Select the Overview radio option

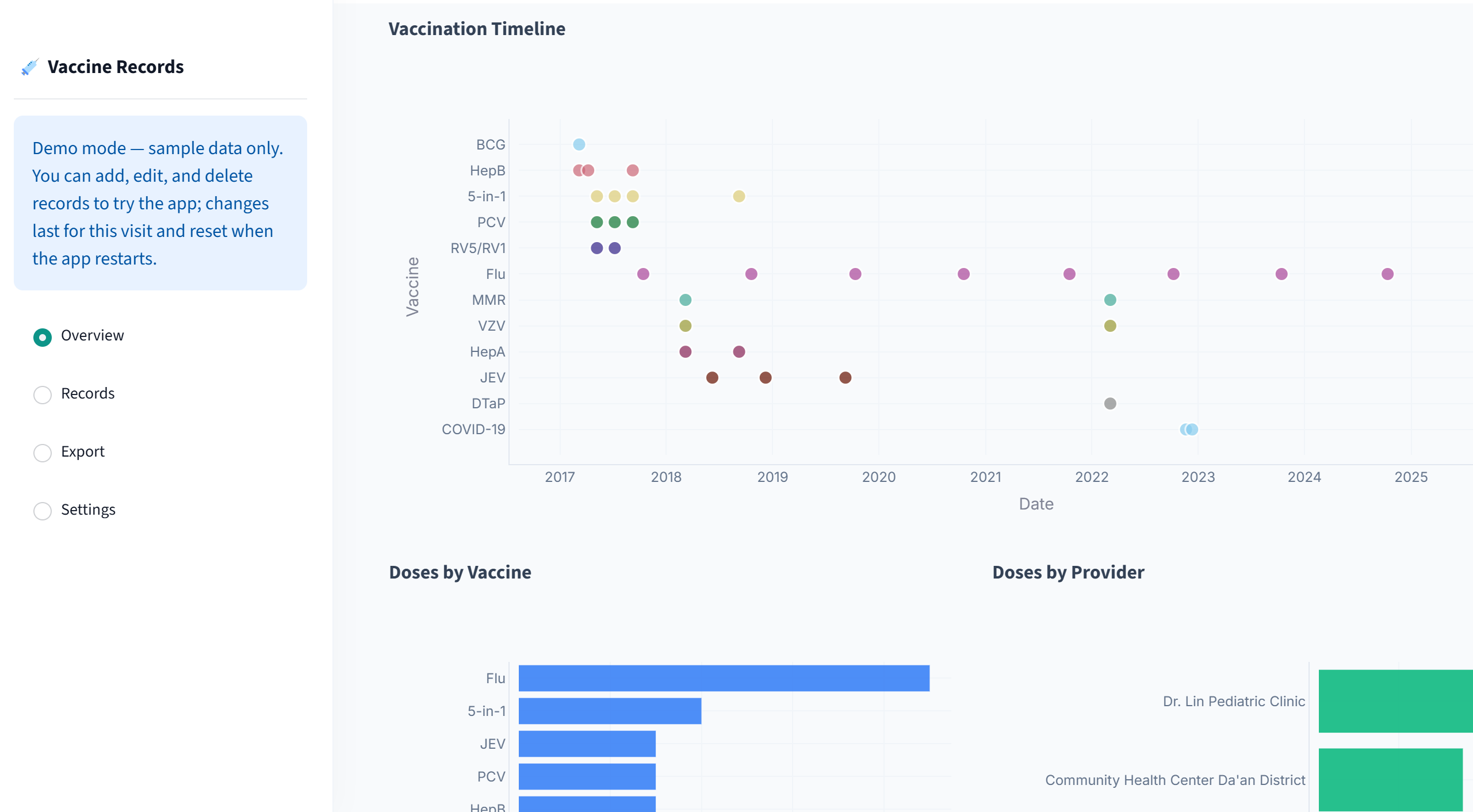pos(43,336)
